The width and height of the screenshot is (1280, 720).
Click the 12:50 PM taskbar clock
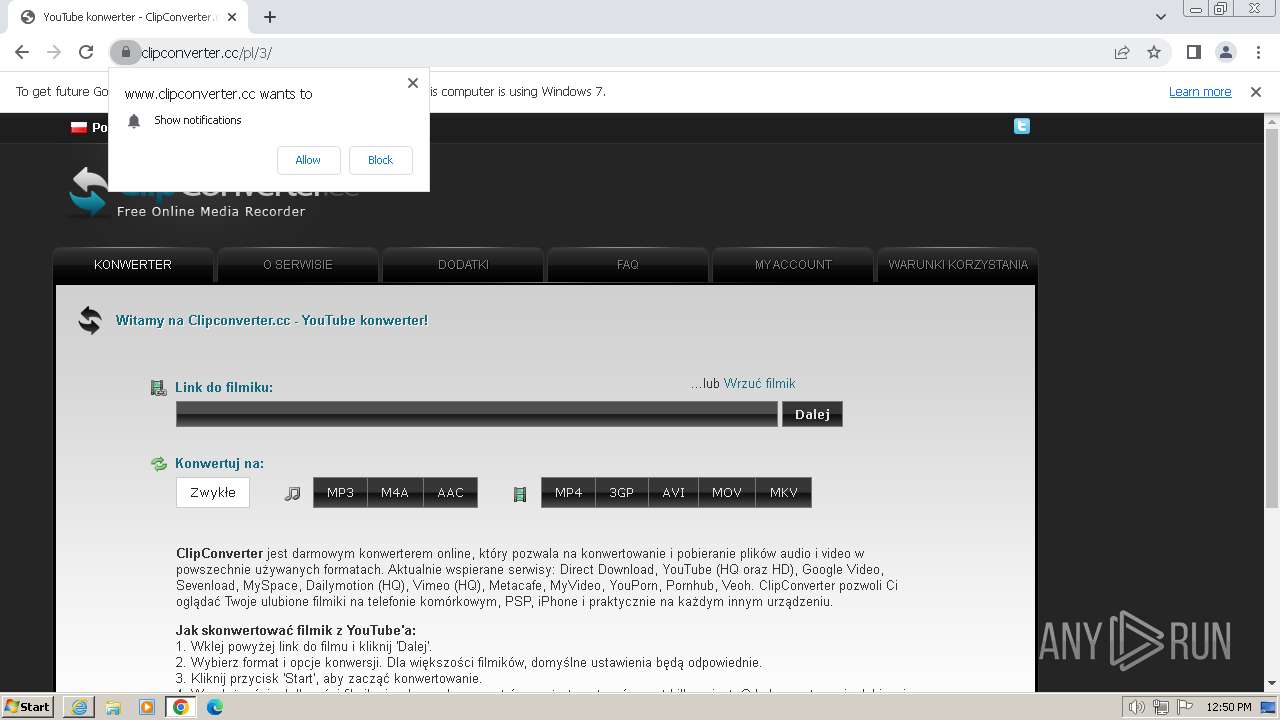(1229, 707)
